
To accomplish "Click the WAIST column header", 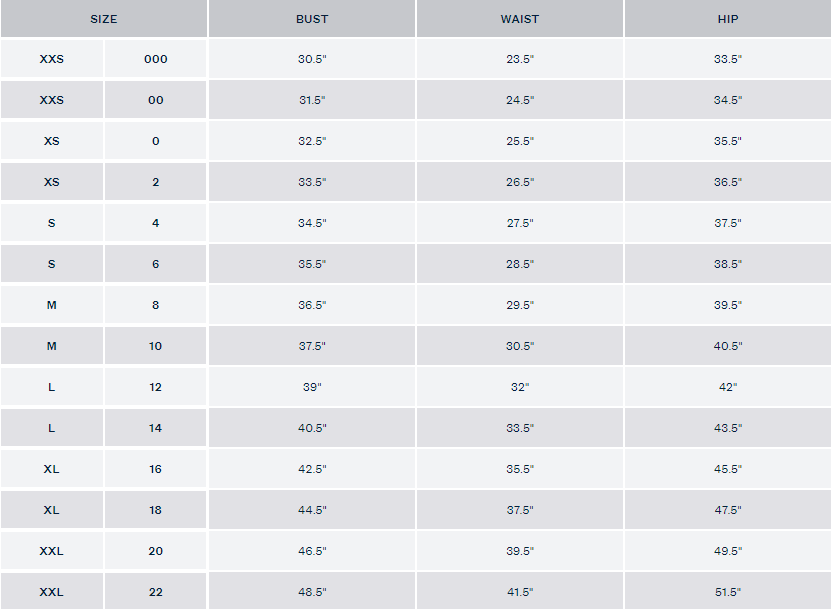I will (520, 19).
